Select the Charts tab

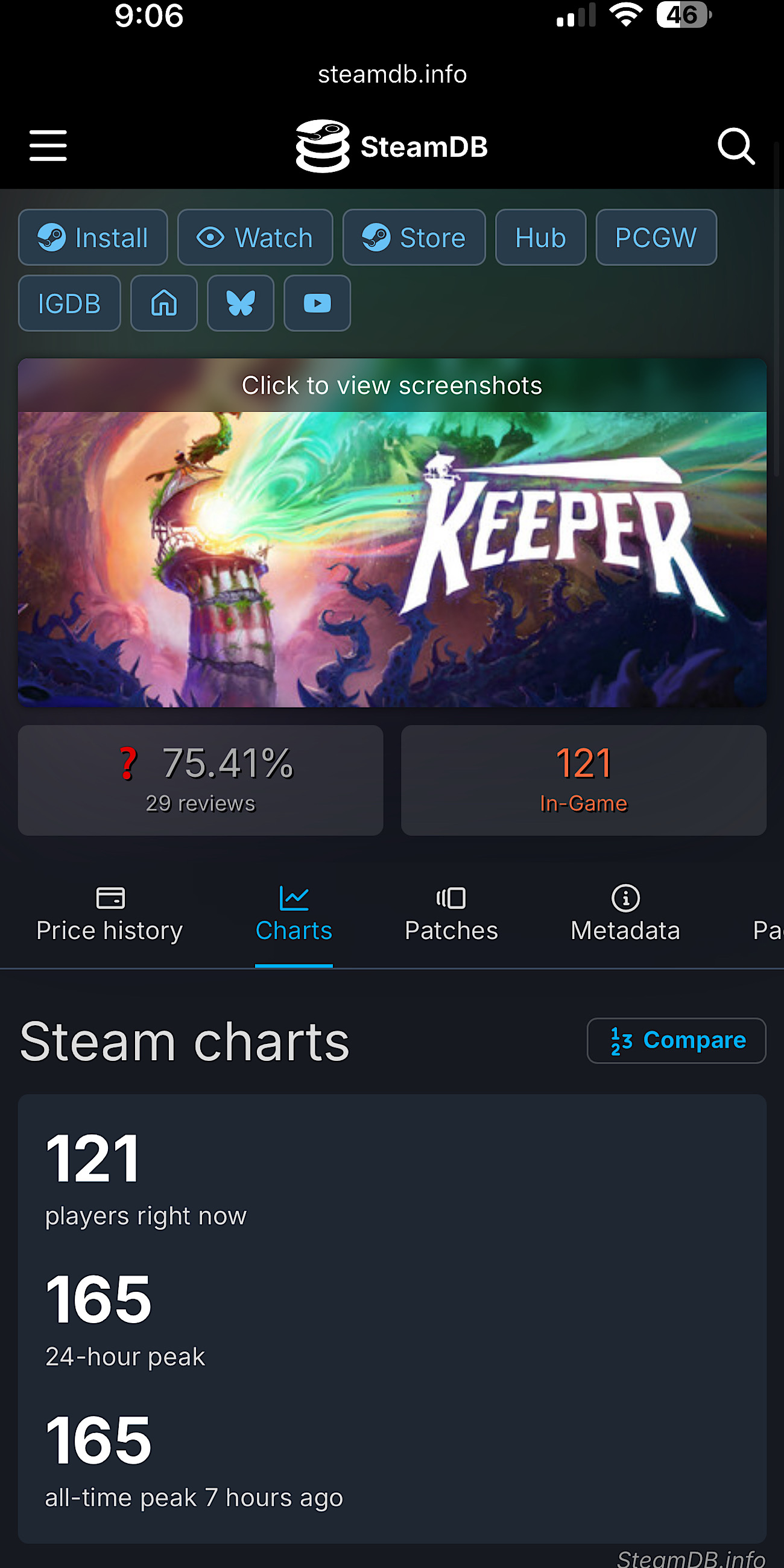pyautogui.click(x=293, y=914)
